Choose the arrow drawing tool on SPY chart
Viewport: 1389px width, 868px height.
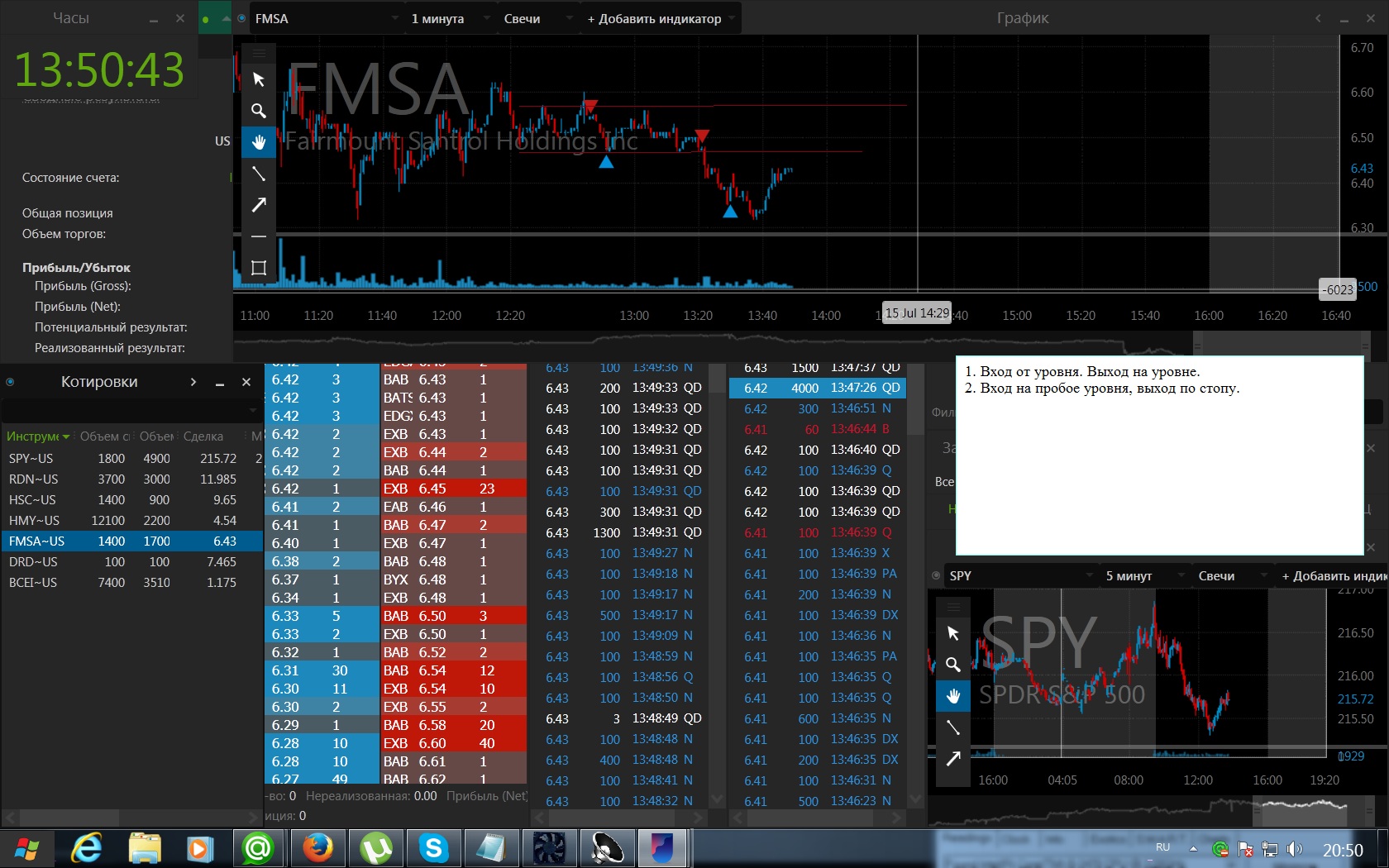coord(953,759)
